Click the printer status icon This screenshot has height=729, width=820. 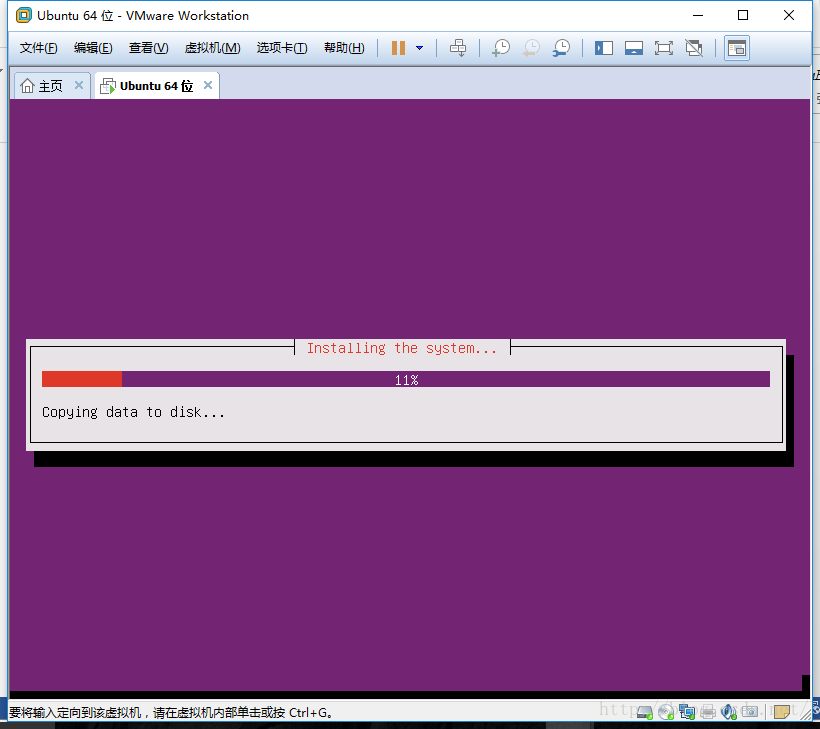click(x=708, y=712)
